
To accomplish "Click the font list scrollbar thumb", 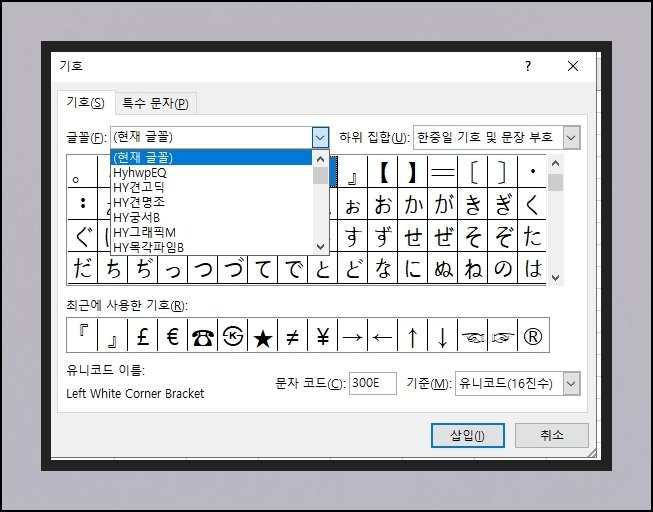I will (x=320, y=175).
